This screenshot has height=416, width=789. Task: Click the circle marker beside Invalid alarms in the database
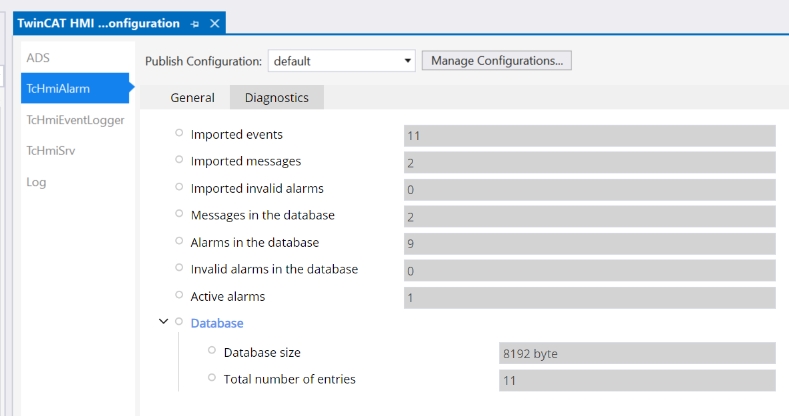[179, 267]
